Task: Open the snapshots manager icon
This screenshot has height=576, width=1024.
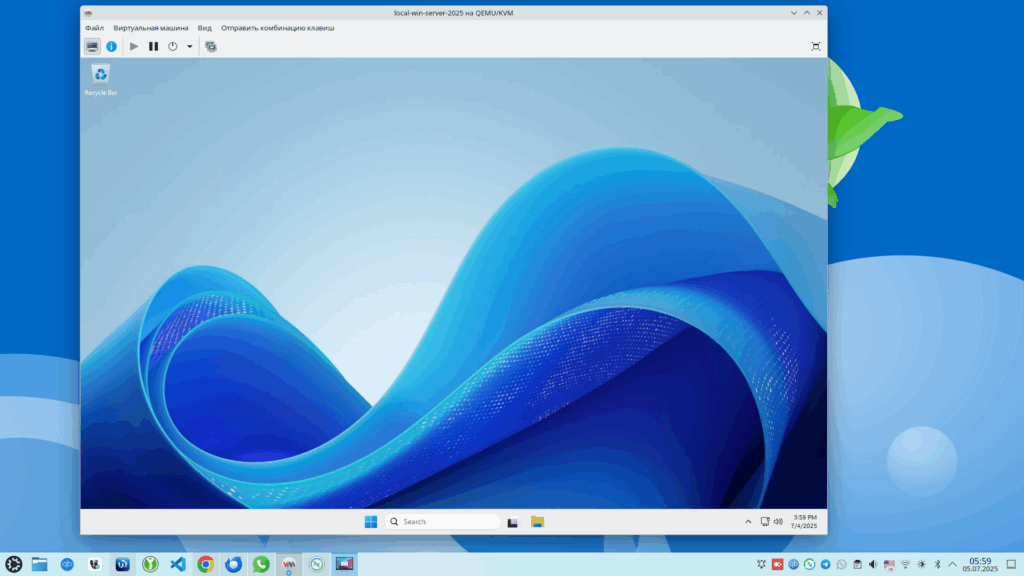Action: (211, 46)
